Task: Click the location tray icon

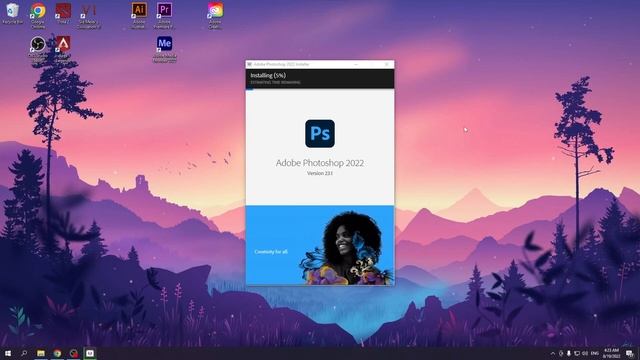Action: tap(561, 353)
